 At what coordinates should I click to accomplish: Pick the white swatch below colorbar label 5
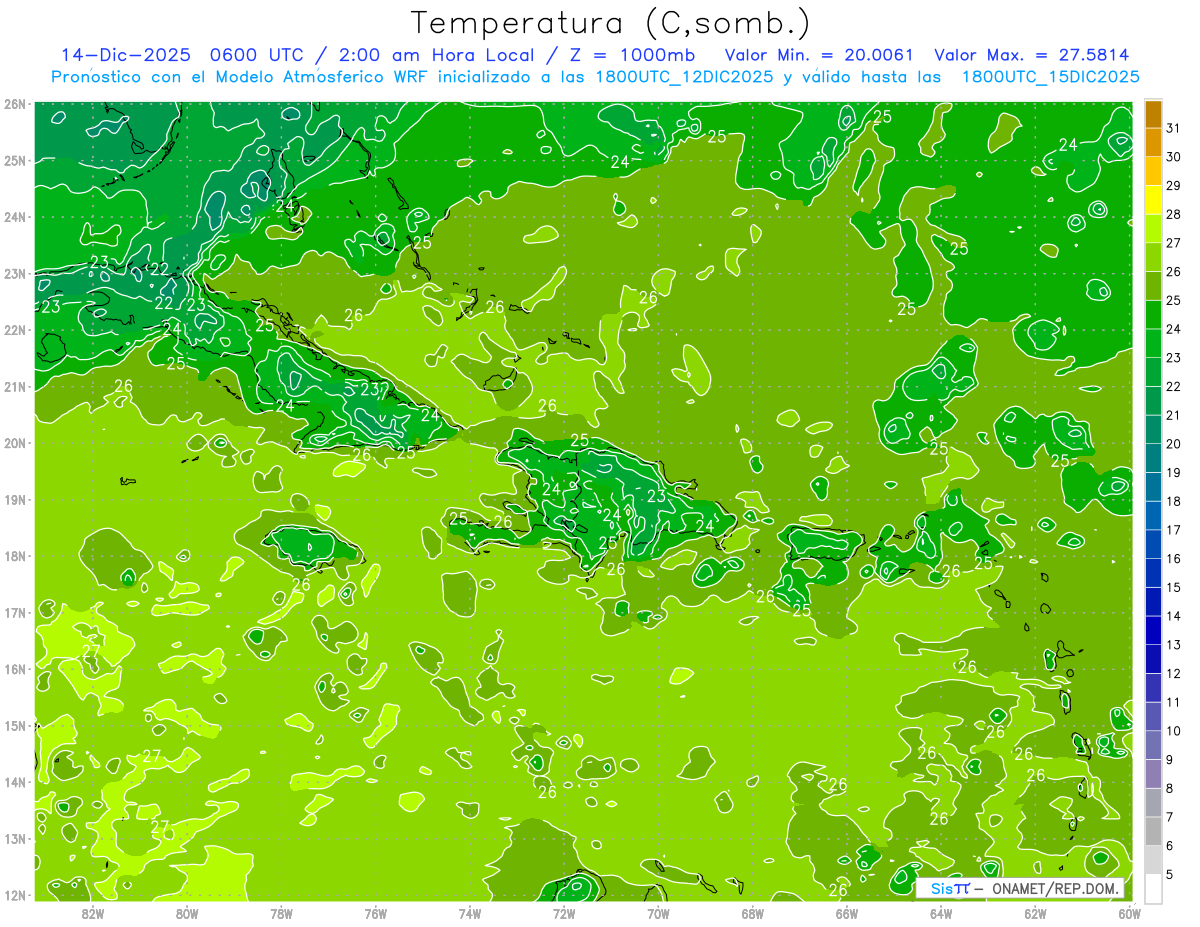[x=1153, y=888]
